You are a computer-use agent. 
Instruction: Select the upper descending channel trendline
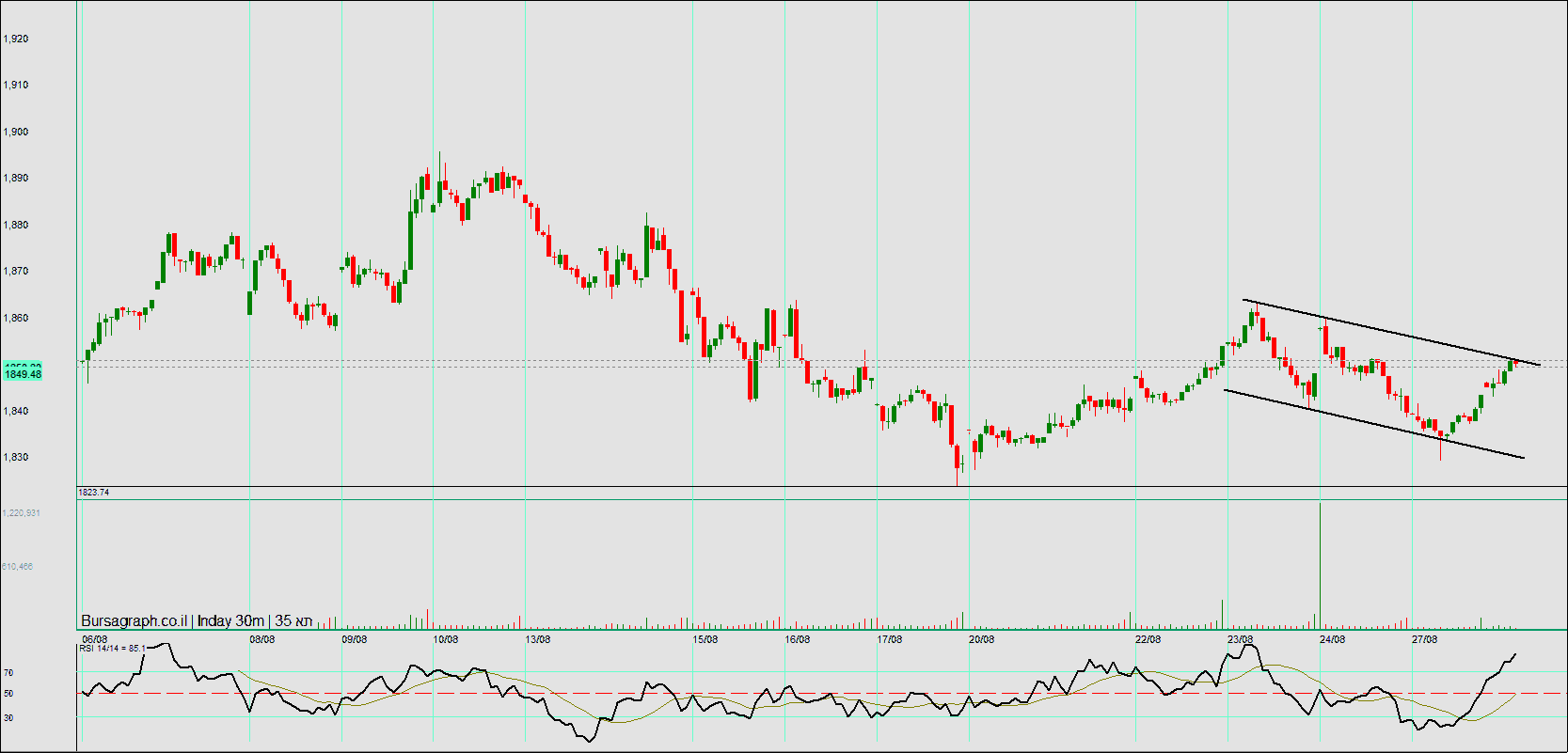pyautogui.click(x=1392, y=333)
